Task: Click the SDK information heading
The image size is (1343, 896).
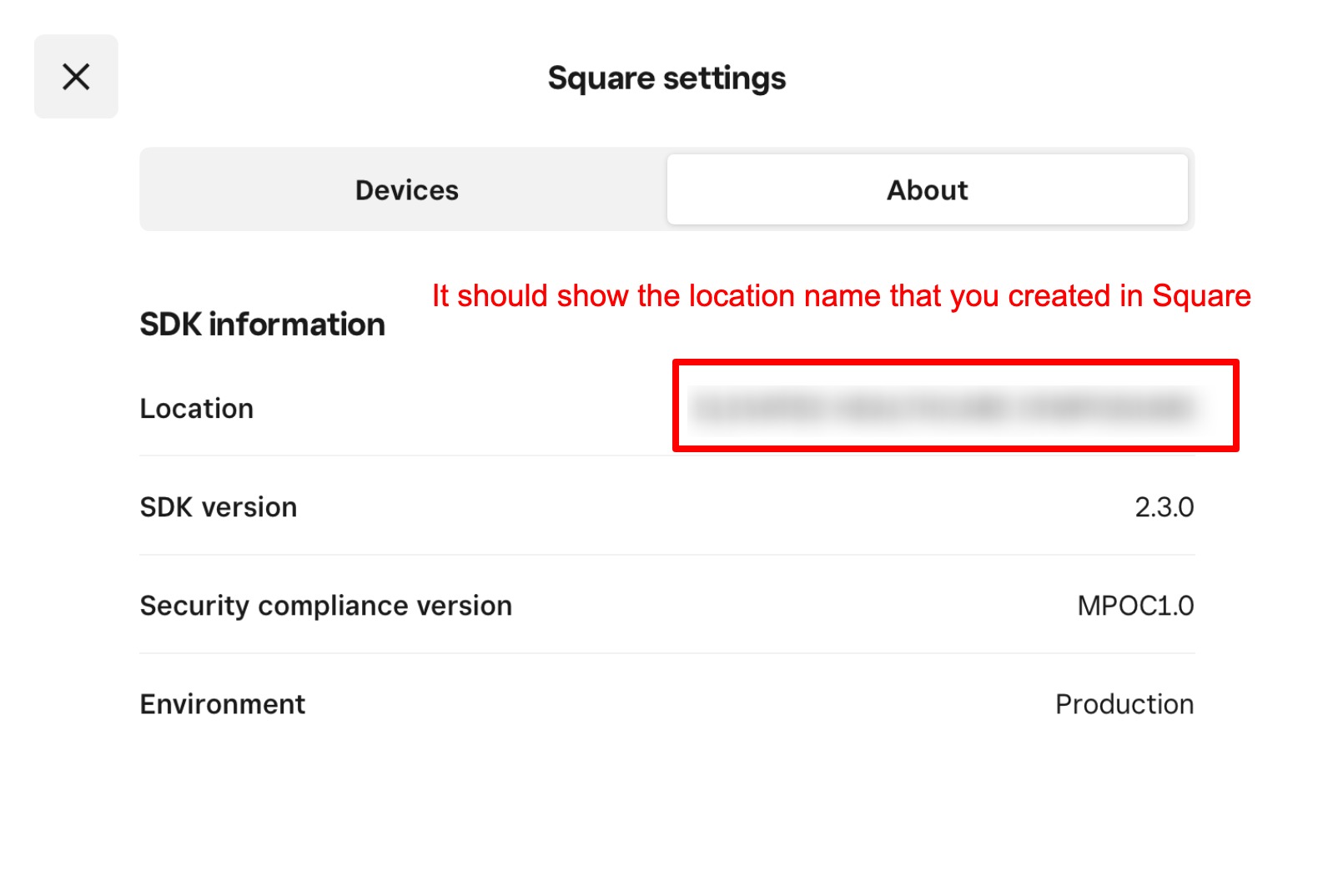Action: point(262,325)
